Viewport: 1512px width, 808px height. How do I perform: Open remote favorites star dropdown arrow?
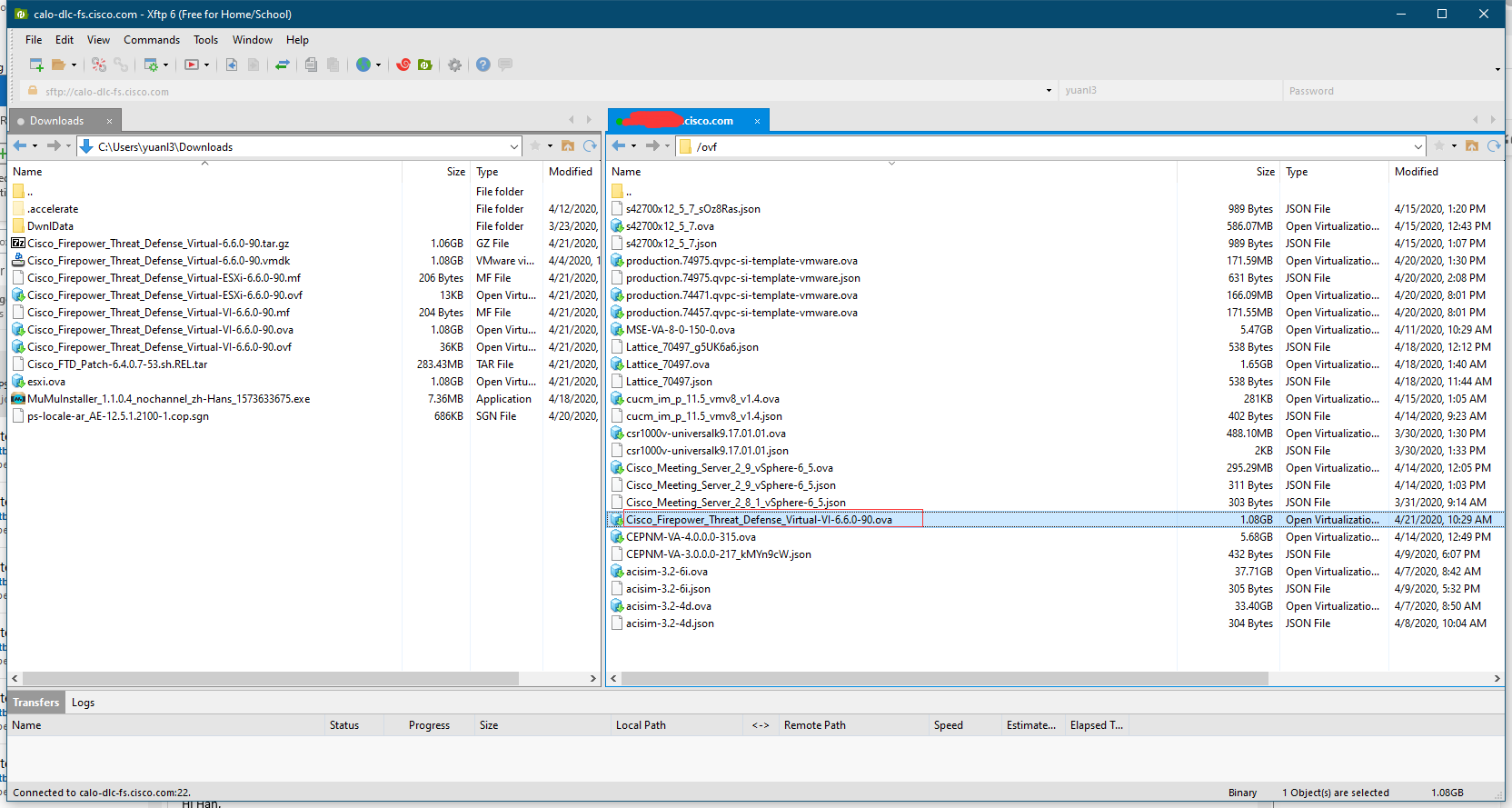coord(1454,146)
